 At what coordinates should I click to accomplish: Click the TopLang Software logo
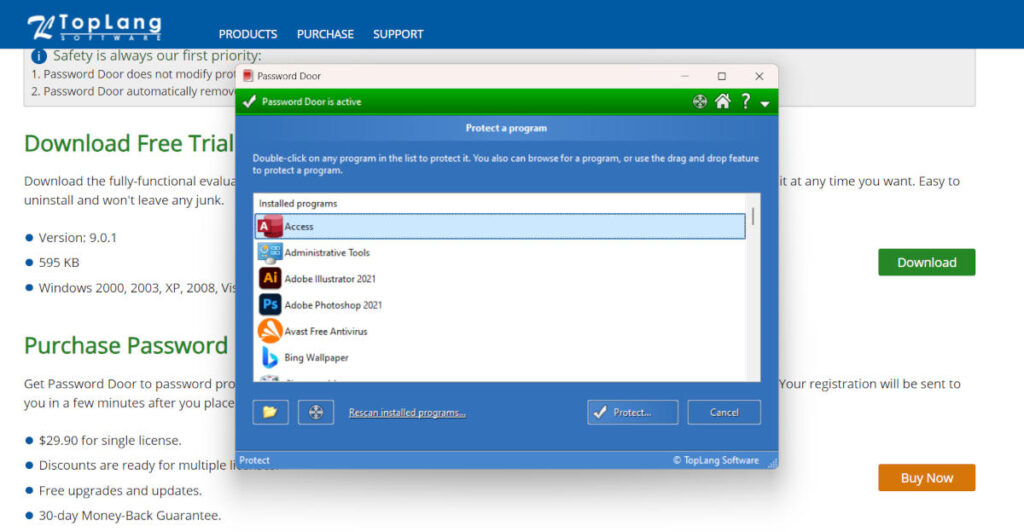95,27
